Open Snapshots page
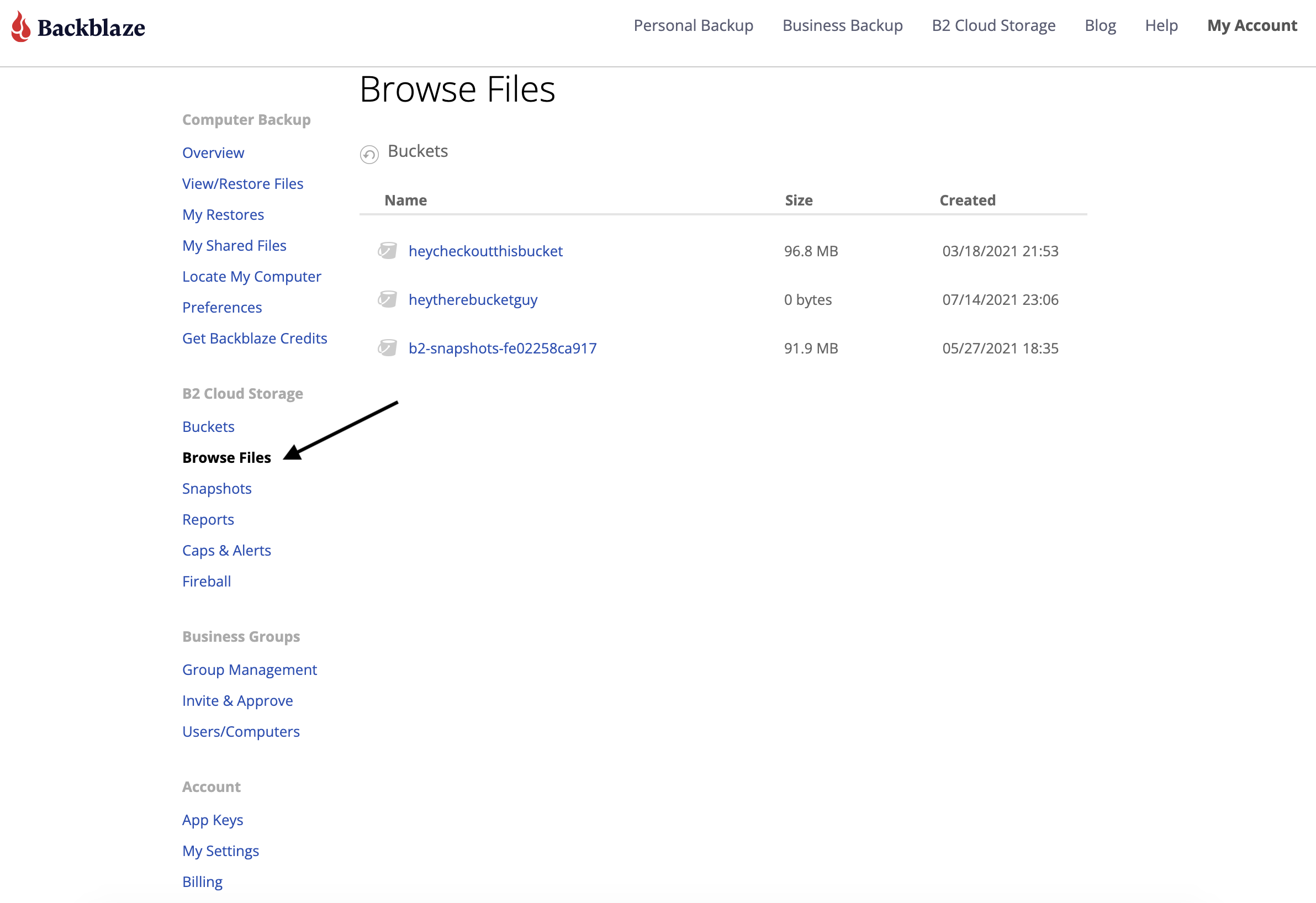The image size is (1316, 903). coord(217,488)
